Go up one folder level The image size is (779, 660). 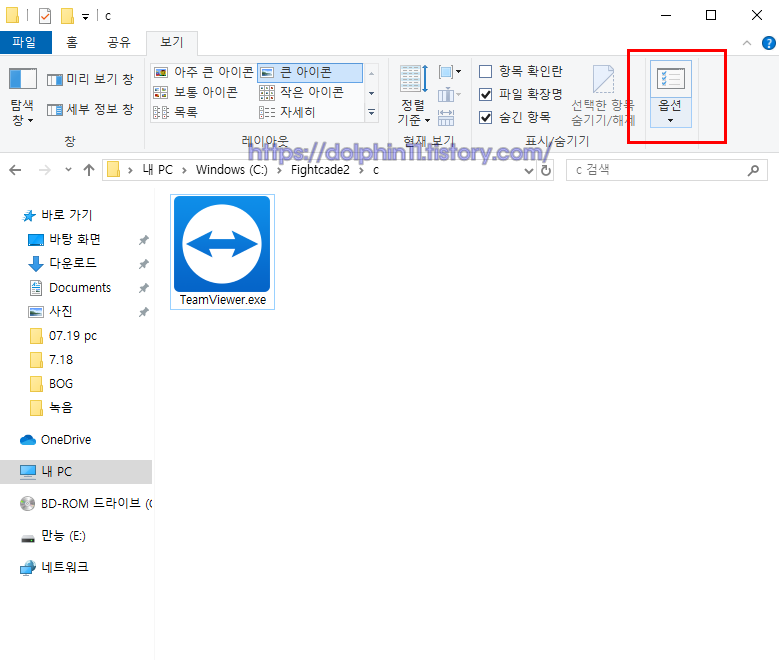point(89,170)
